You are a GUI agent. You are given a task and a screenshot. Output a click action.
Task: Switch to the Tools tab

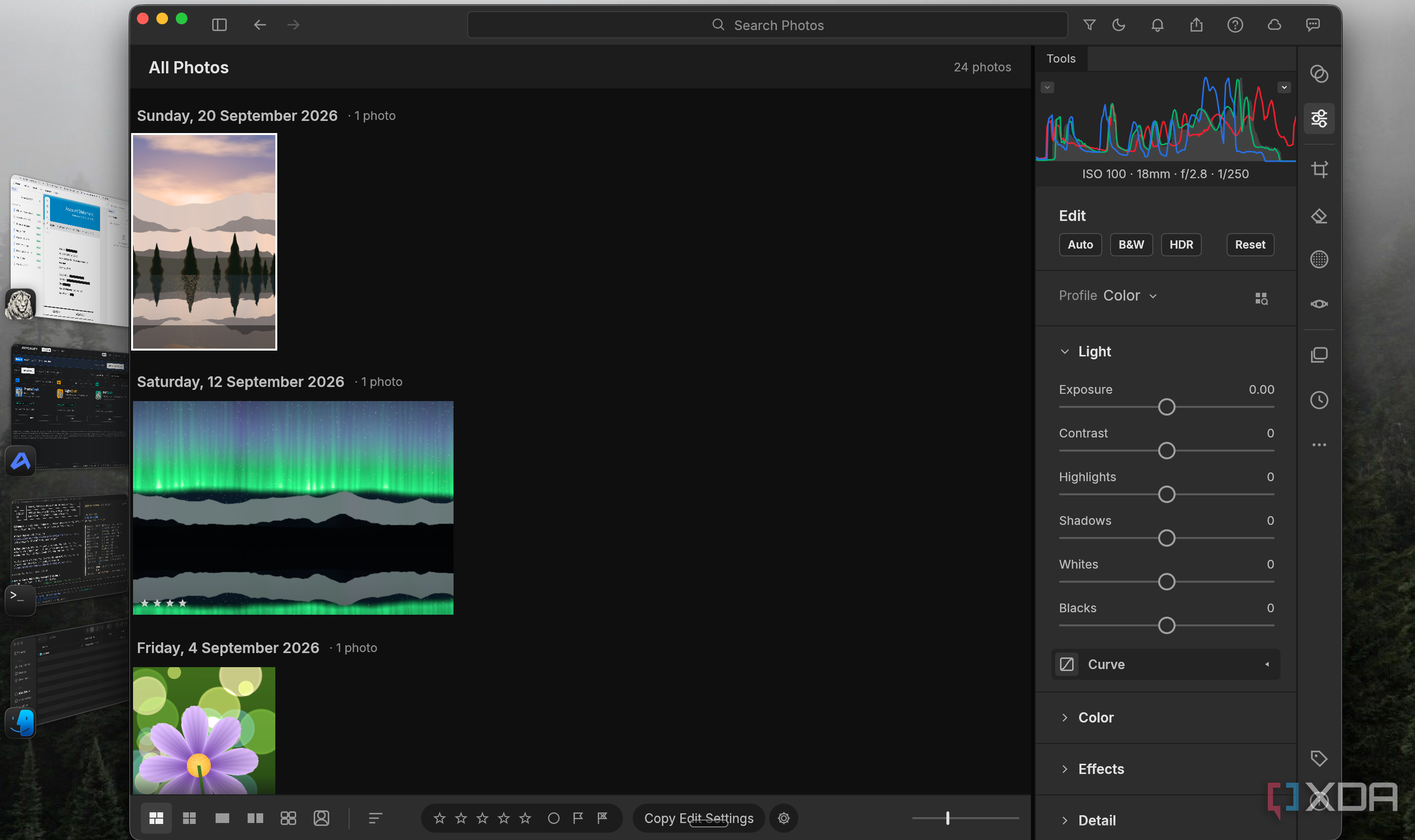click(1061, 58)
